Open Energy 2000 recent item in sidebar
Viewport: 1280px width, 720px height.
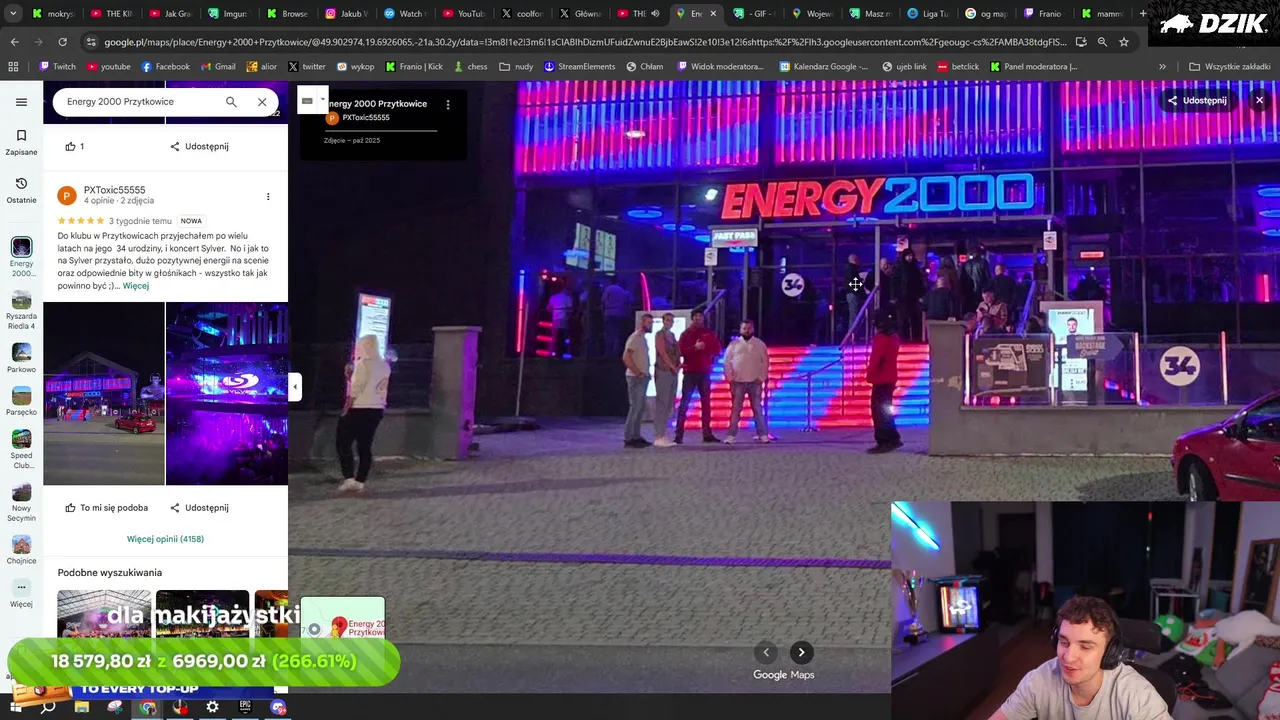click(21, 257)
